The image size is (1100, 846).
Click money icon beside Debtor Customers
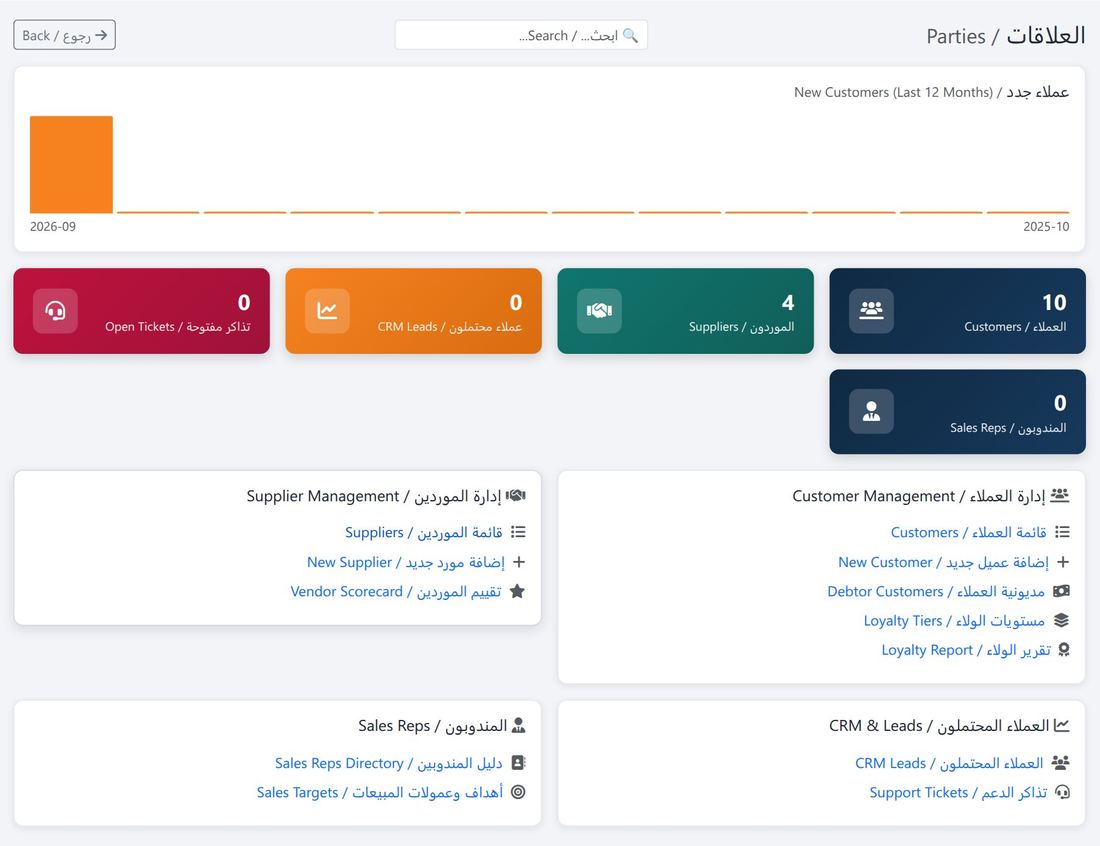pos(1061,591)
